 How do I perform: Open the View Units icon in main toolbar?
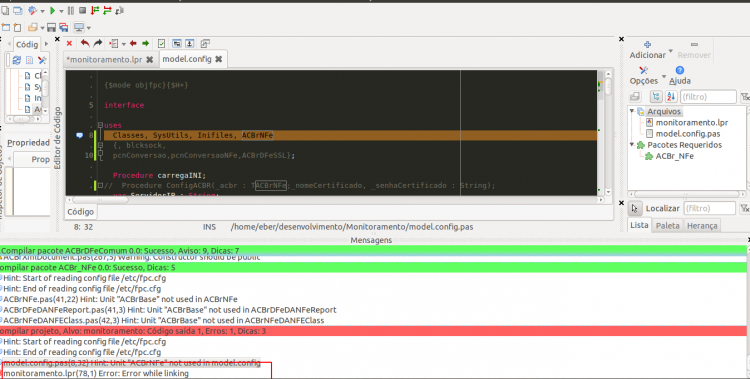click(5, 10)
